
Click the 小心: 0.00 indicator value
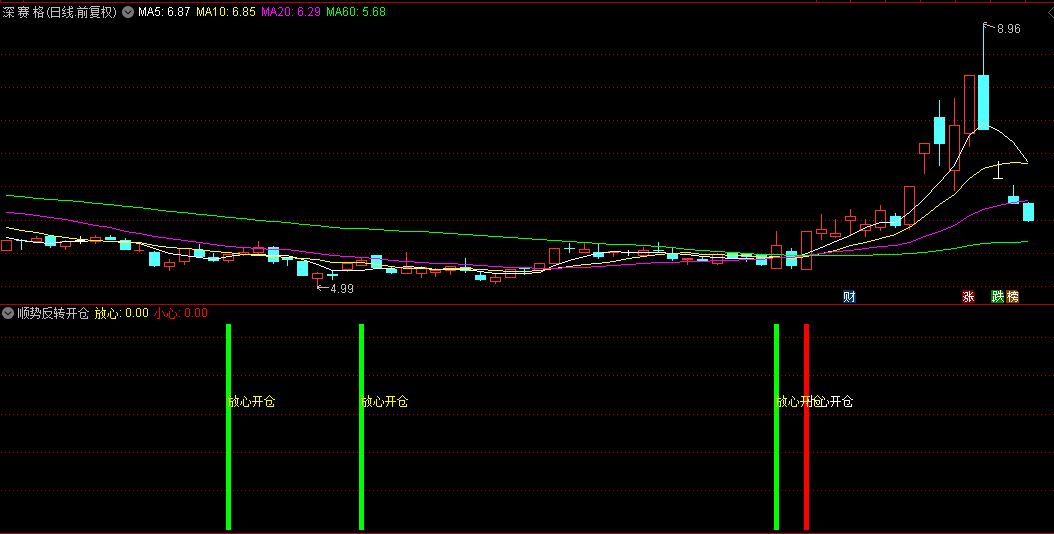181,313
